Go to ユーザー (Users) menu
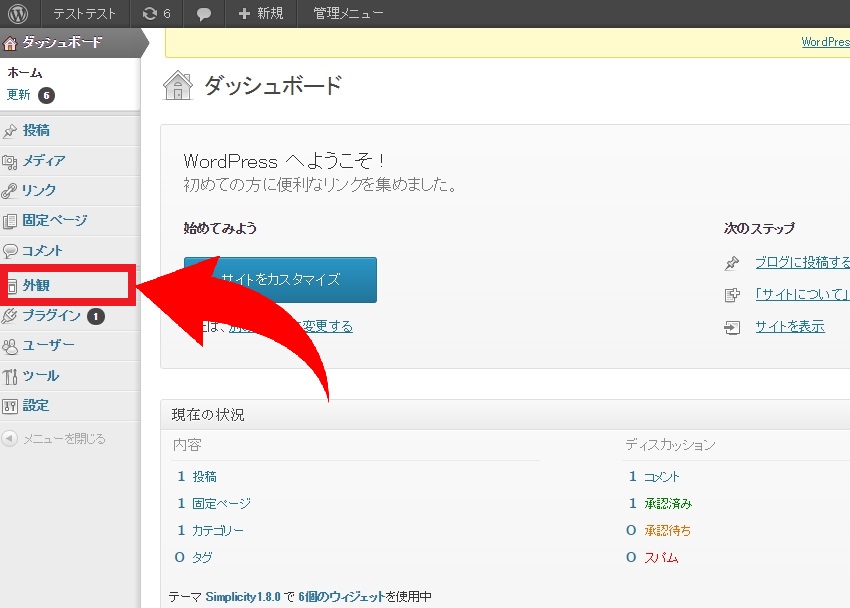 click(48, 346)
